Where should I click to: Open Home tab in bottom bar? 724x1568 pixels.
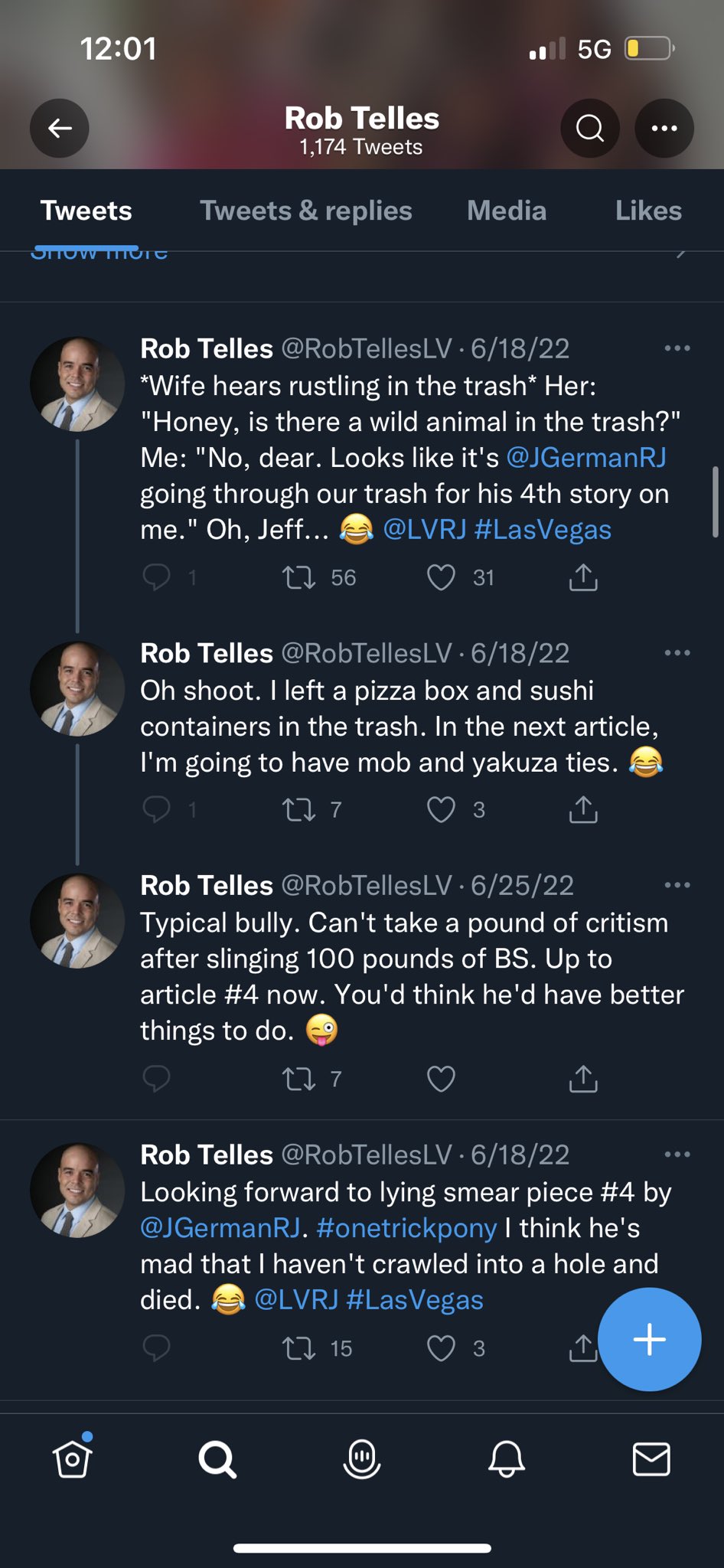coord(73,1459)
